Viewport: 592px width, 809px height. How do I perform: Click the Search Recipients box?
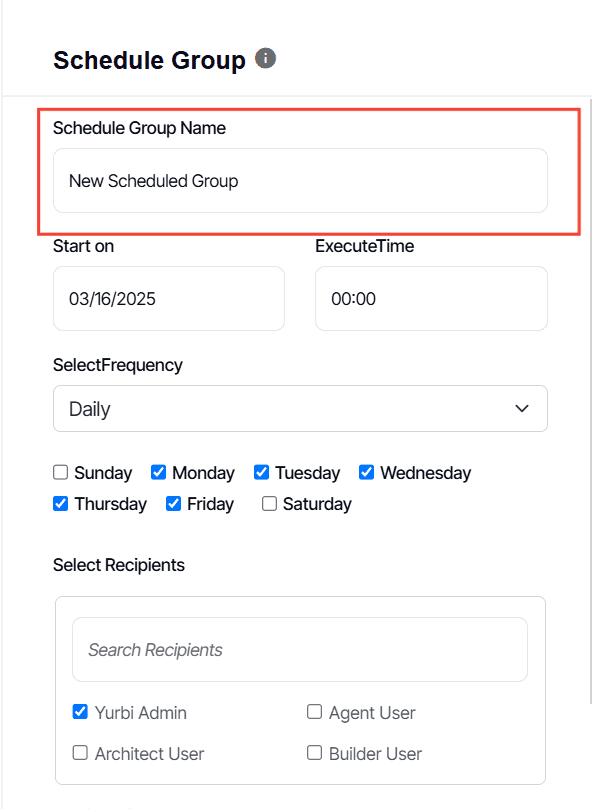coord(300,649)
